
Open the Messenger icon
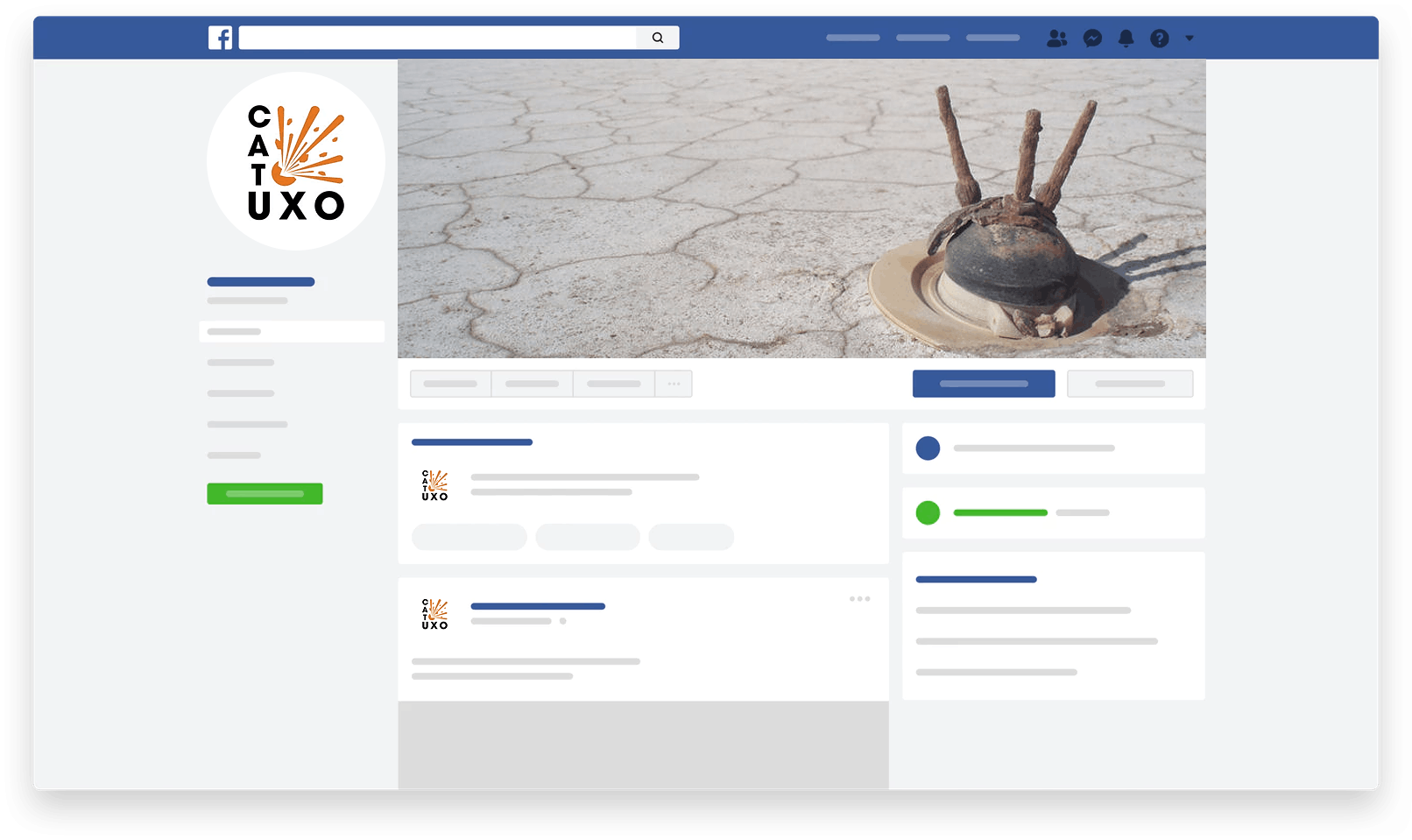(x=1092, y=39)
